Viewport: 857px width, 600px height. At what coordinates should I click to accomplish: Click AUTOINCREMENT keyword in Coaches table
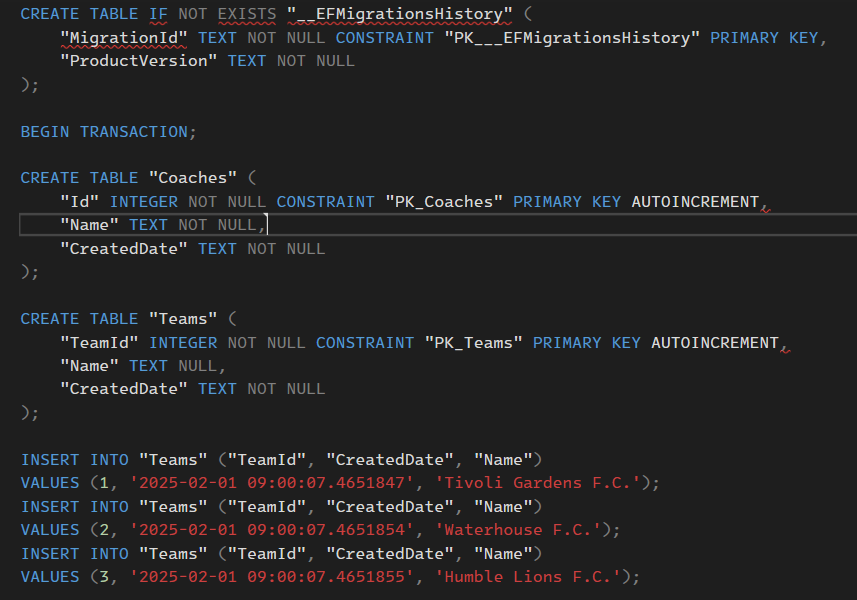695,202
